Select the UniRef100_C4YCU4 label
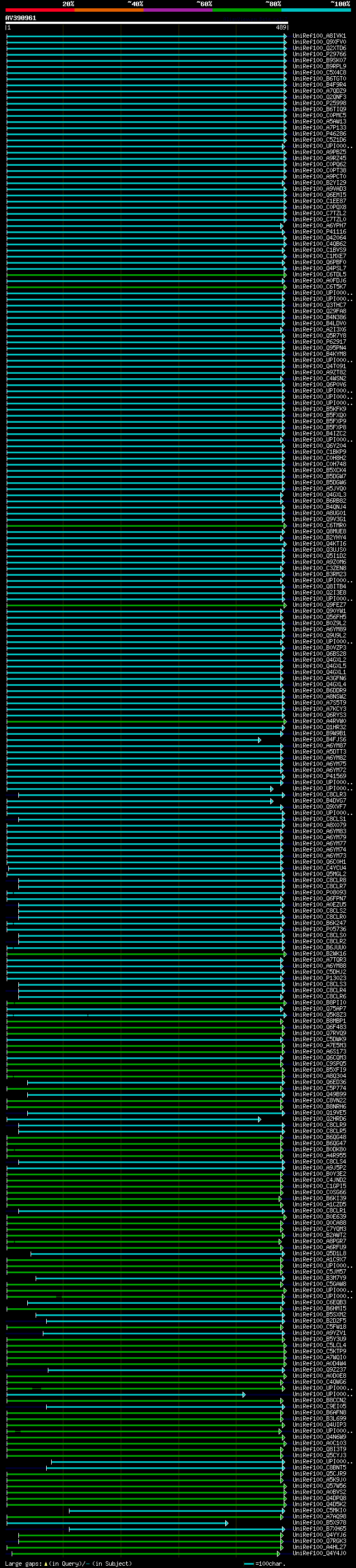 coord(319,868)
